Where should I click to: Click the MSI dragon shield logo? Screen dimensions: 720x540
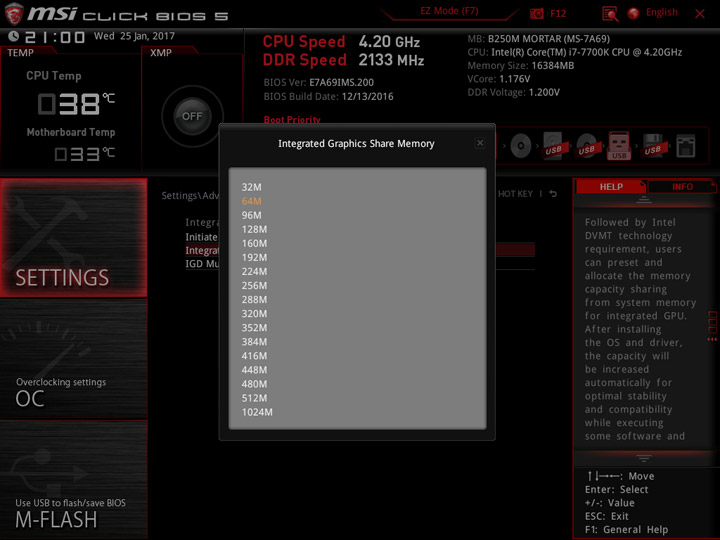[x=14, y=14]
